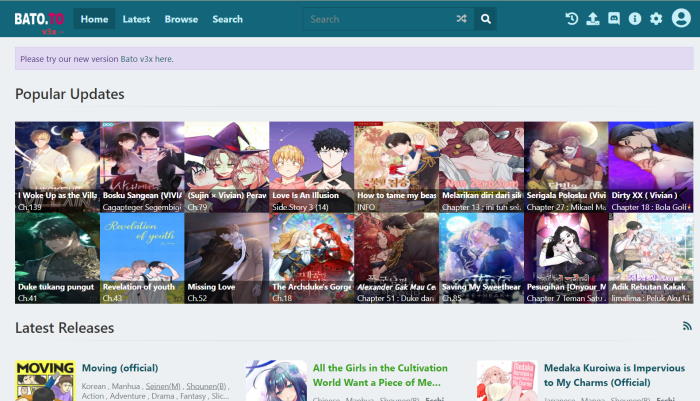Open Dirty XX ( Vivian ) cover
The image size is (700, 401).
click(651, 167)
